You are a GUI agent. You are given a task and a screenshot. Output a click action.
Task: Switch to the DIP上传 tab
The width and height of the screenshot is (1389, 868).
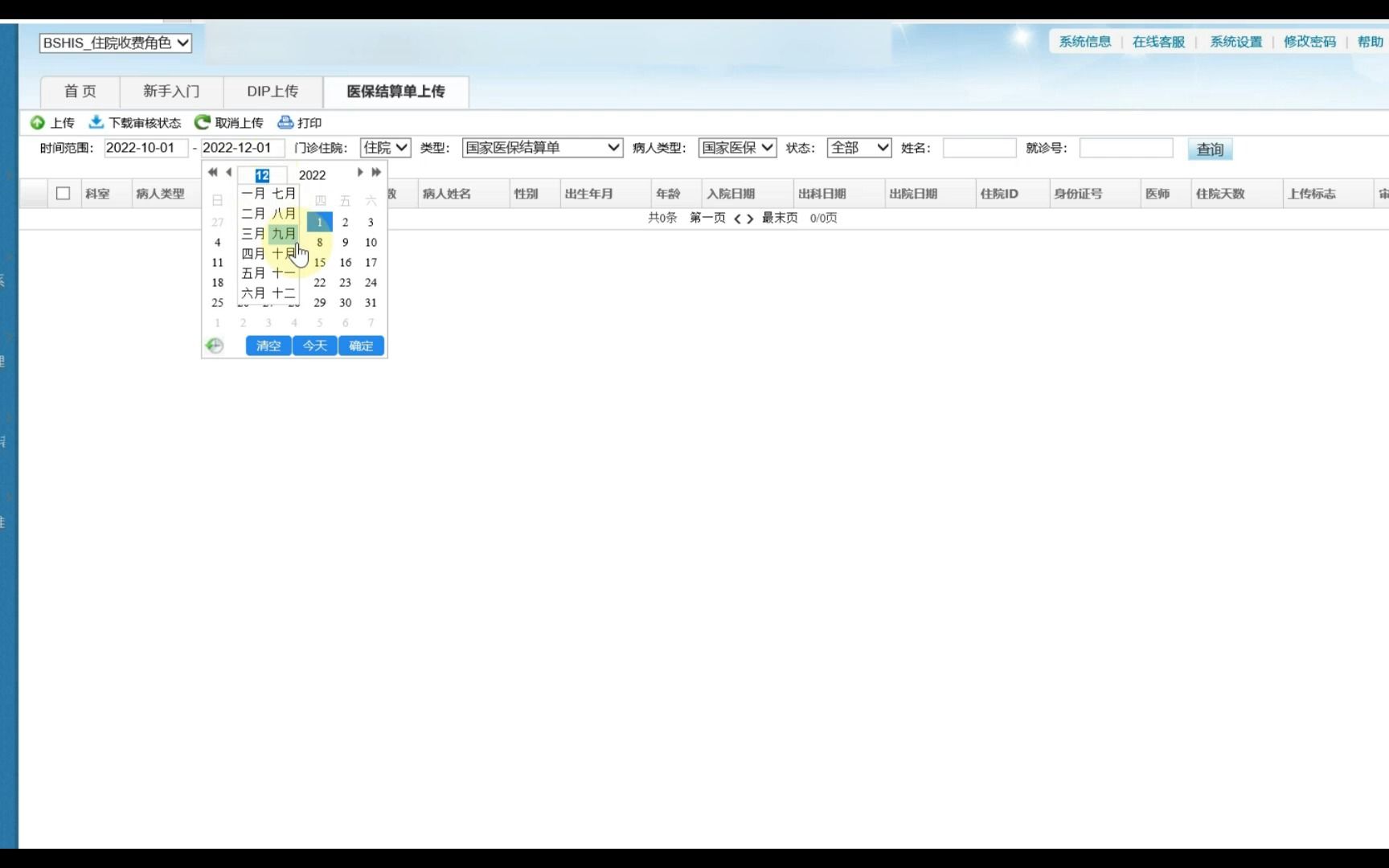[x=272, y=92]
